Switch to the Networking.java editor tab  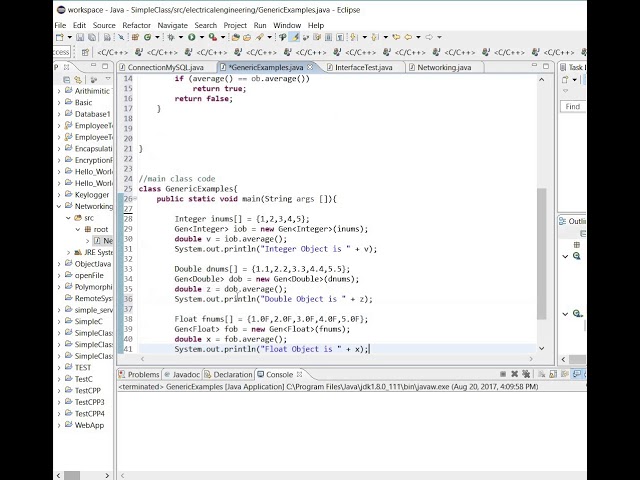coord(444,67)
